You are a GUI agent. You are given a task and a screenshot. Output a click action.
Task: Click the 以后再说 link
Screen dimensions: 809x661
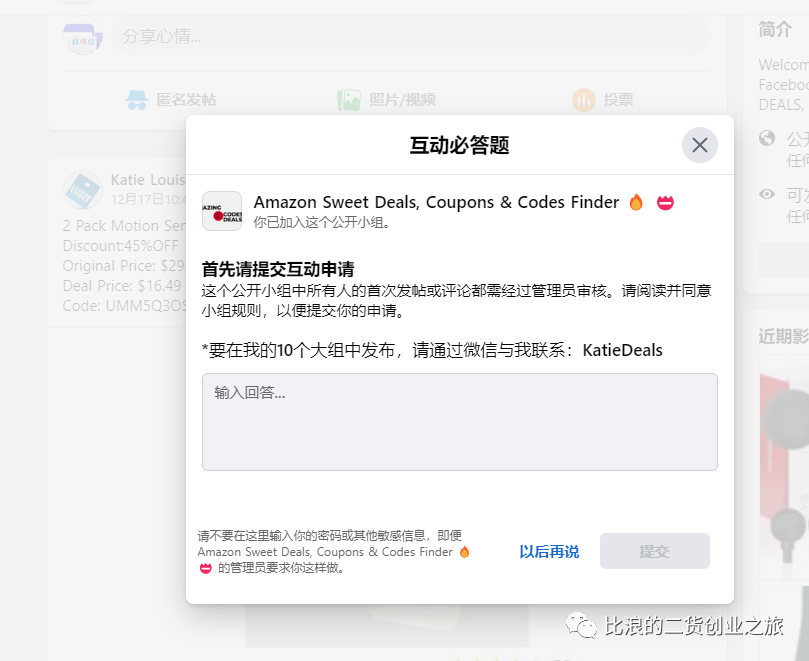[549, 552]
